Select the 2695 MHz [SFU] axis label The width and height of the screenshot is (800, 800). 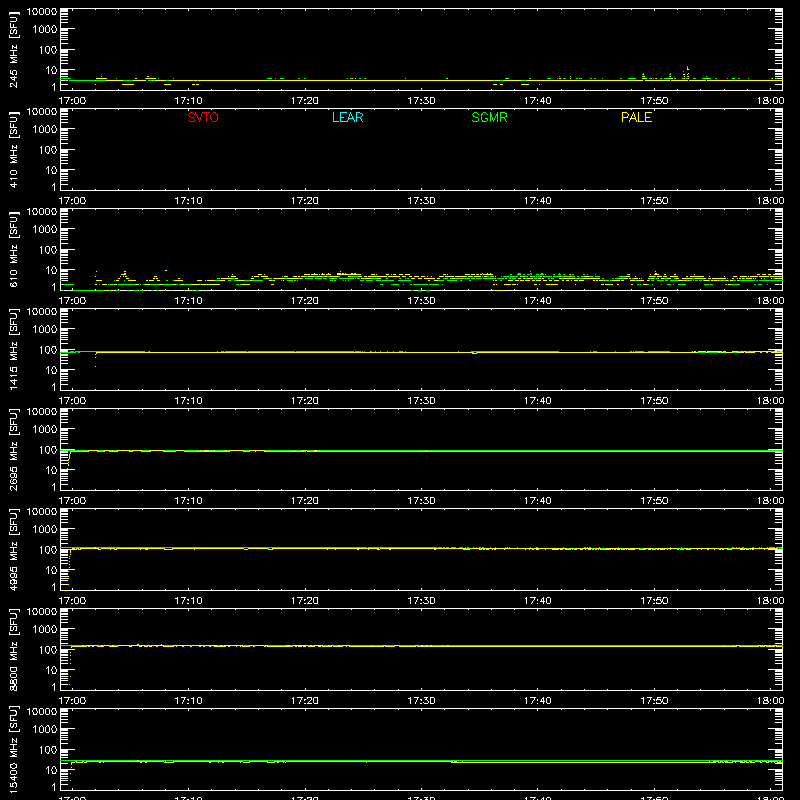coord(14,449)
